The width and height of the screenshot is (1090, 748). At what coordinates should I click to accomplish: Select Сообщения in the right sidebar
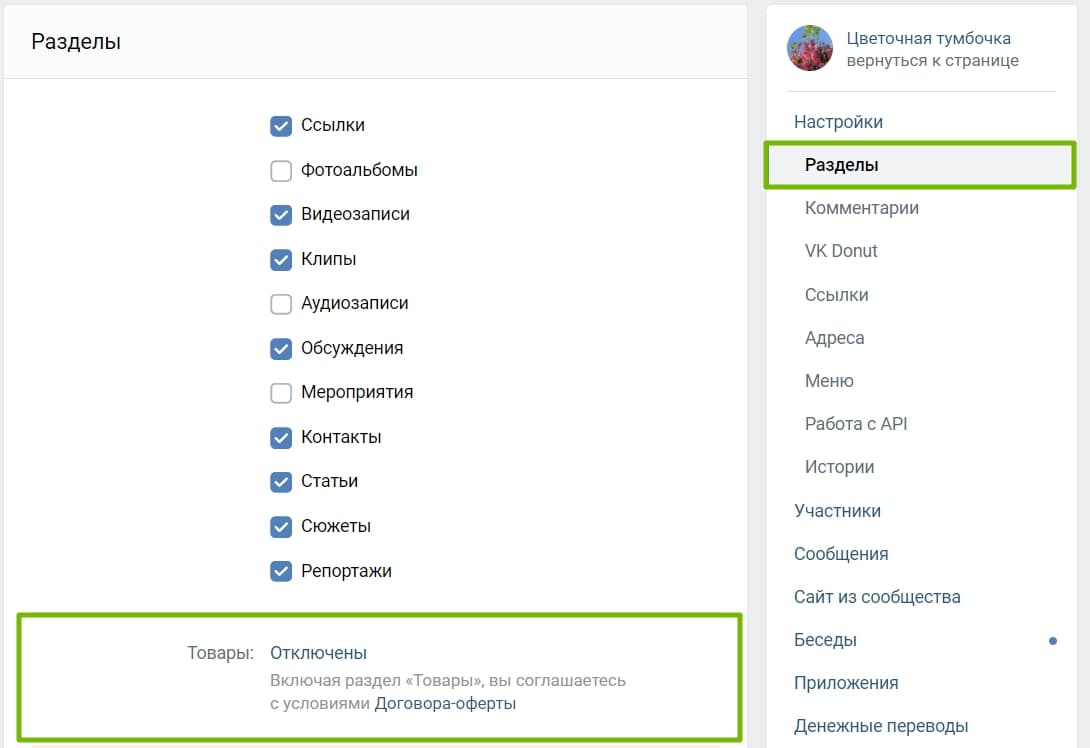[x=841, y=554]
